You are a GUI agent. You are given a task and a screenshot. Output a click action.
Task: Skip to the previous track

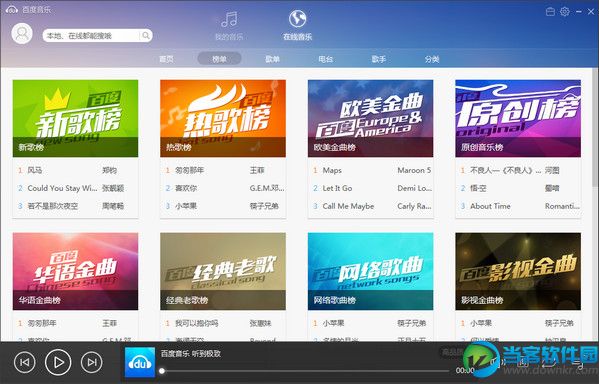[24, 362]
